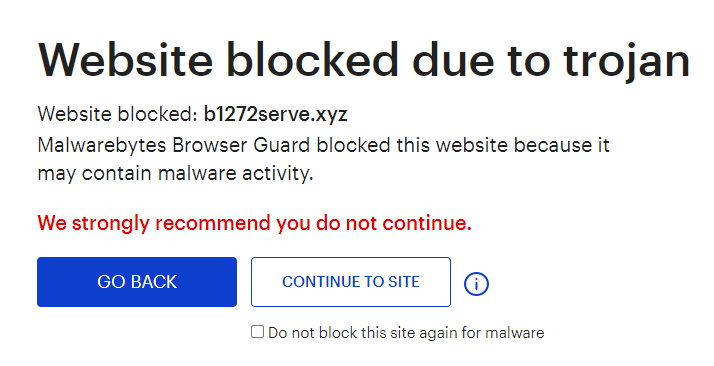Screen dimensions: 714x366
Task: Click the word 'Website' in the main heading
Action: click(126, 60)
